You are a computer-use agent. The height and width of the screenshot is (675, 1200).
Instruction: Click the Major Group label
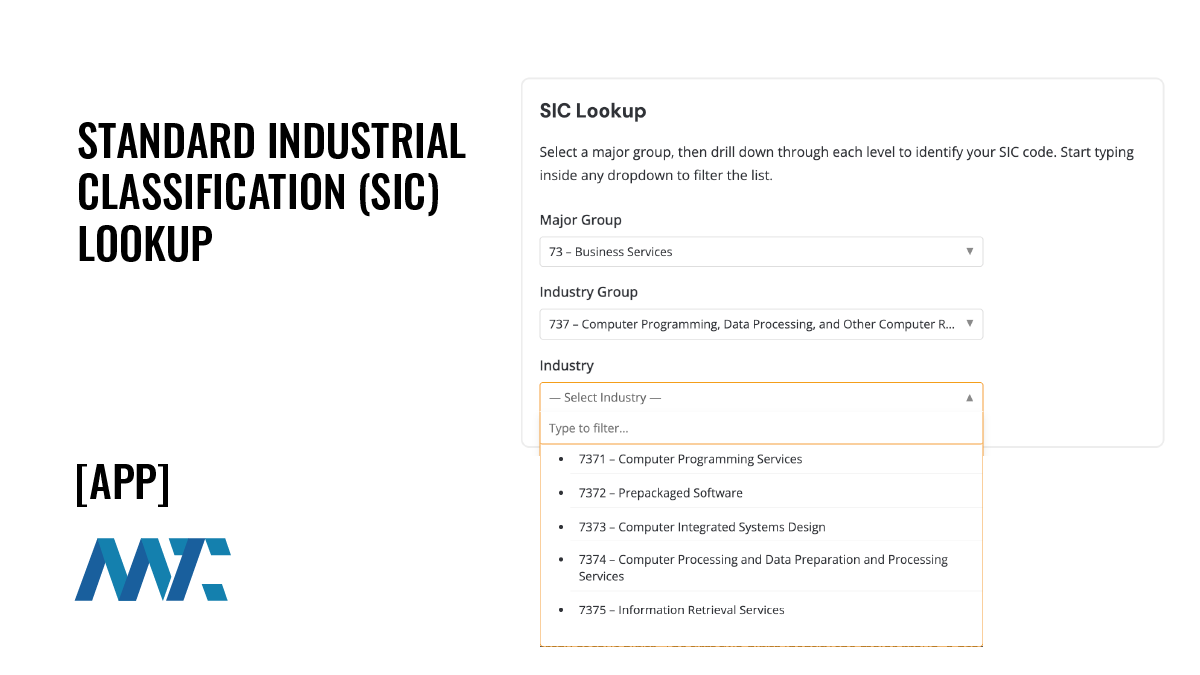coord(581,220)
